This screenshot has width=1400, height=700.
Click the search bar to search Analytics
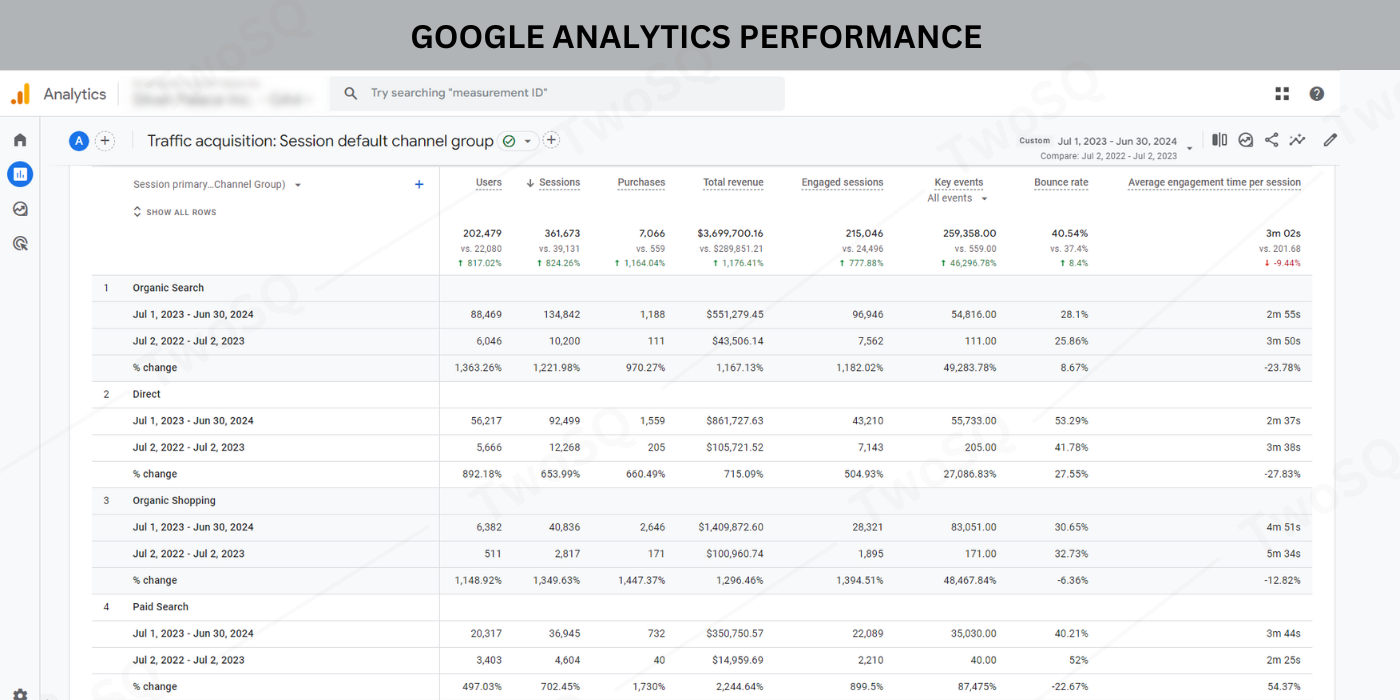(557, 93)
